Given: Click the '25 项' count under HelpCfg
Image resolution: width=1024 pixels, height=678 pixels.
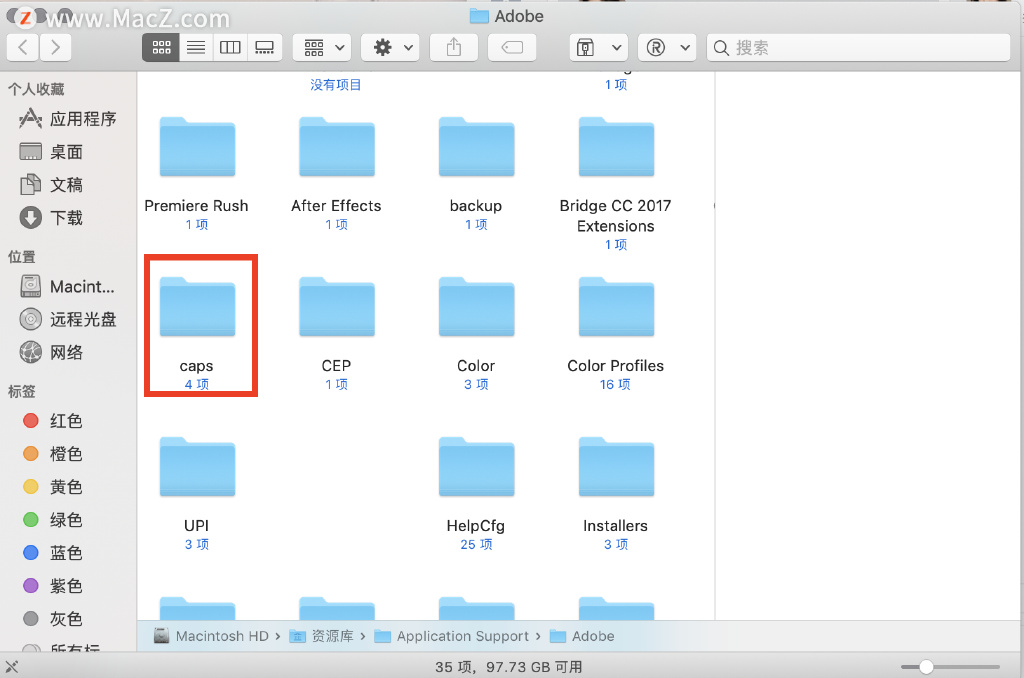Looking at the screenshot, I should click(476, 544).
